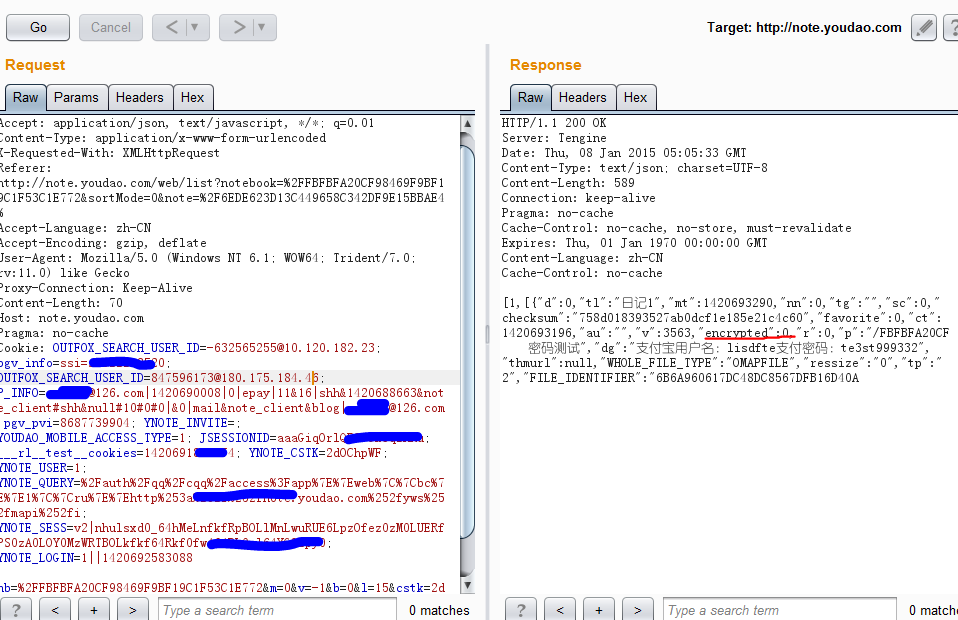Focus the response search term field
Image resolution: width=958 pixels, height=620 pixels.
click(780, 610)
